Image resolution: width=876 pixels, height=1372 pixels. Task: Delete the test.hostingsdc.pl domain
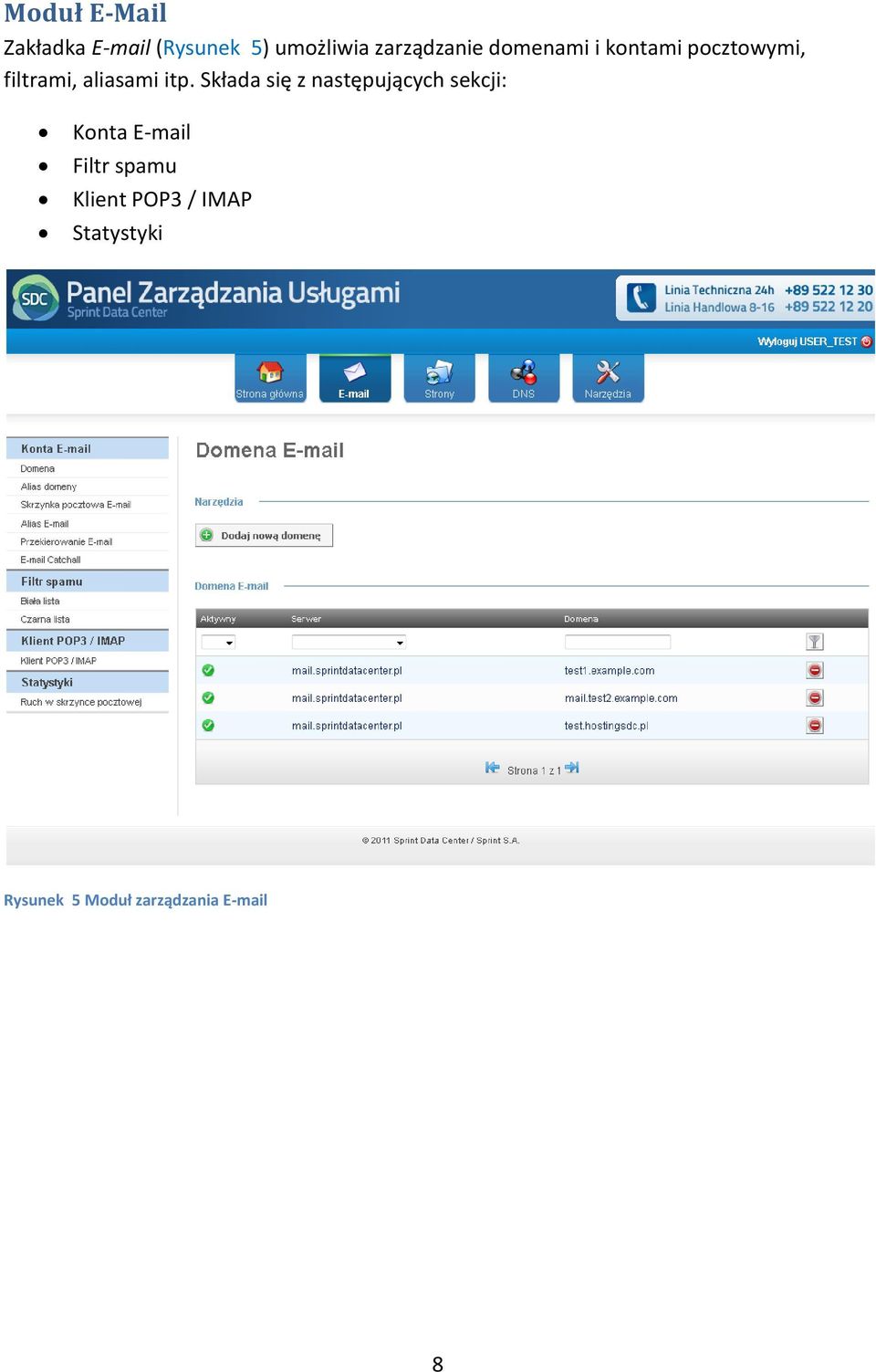point(815,725)
